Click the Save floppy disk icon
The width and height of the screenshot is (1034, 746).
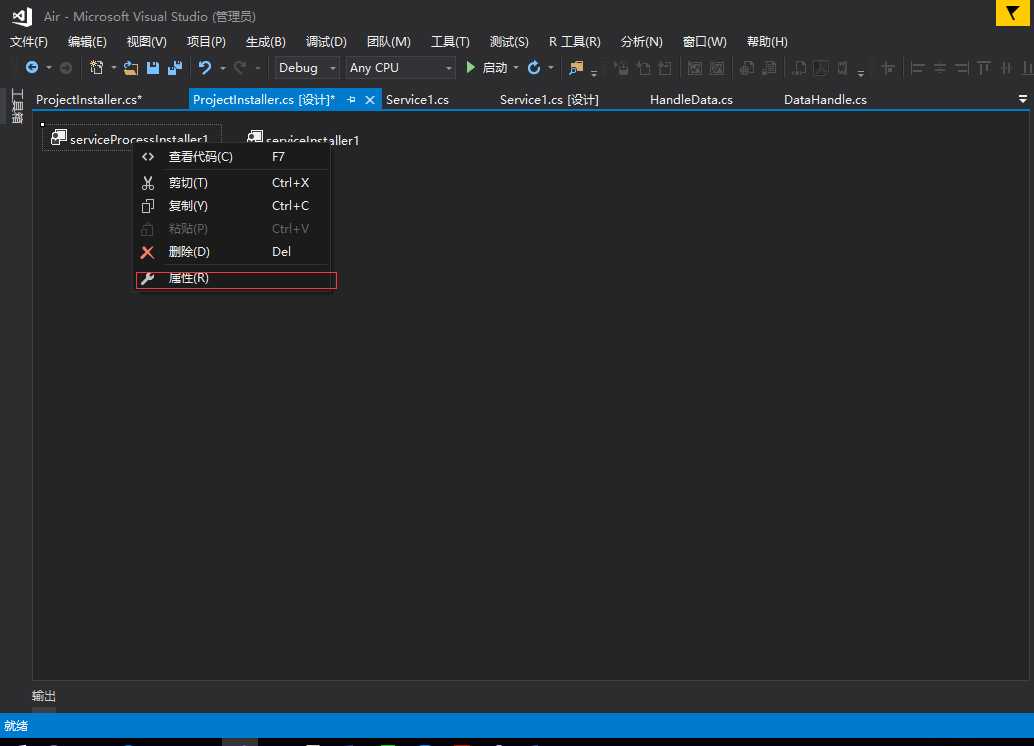click(x=153, y=67)
